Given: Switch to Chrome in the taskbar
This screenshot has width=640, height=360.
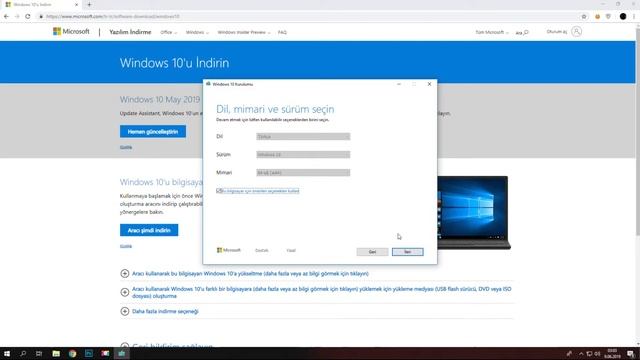Looking at the screenshot, I should pos(72,353).
